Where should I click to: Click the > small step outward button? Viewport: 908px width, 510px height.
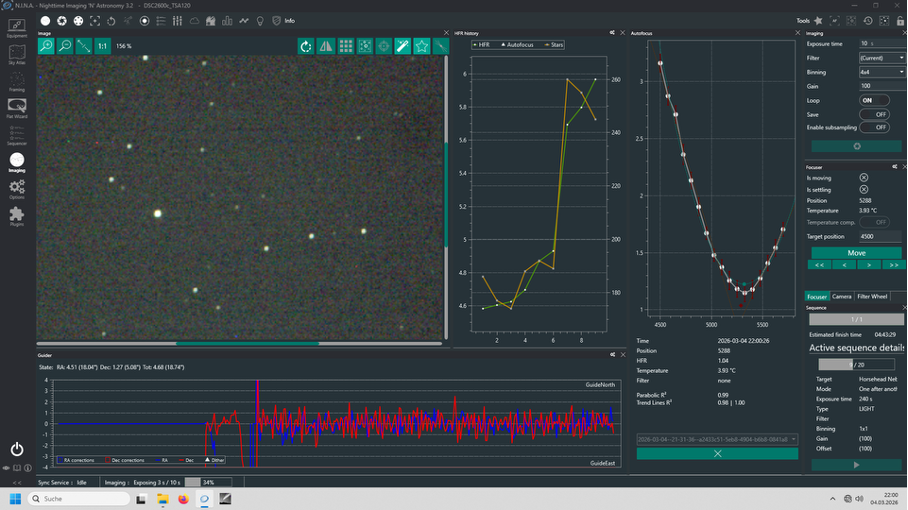pyautogui.click(x=869, y=265)
